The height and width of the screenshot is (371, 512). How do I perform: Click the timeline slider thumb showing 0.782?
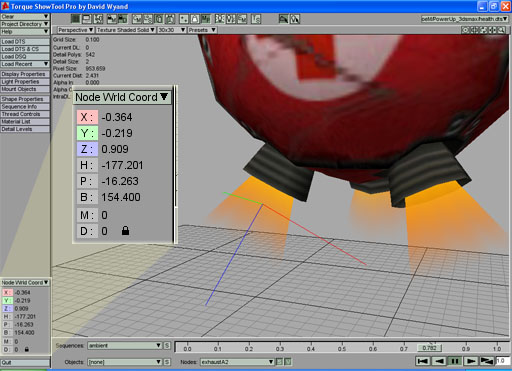coord(430,348)
